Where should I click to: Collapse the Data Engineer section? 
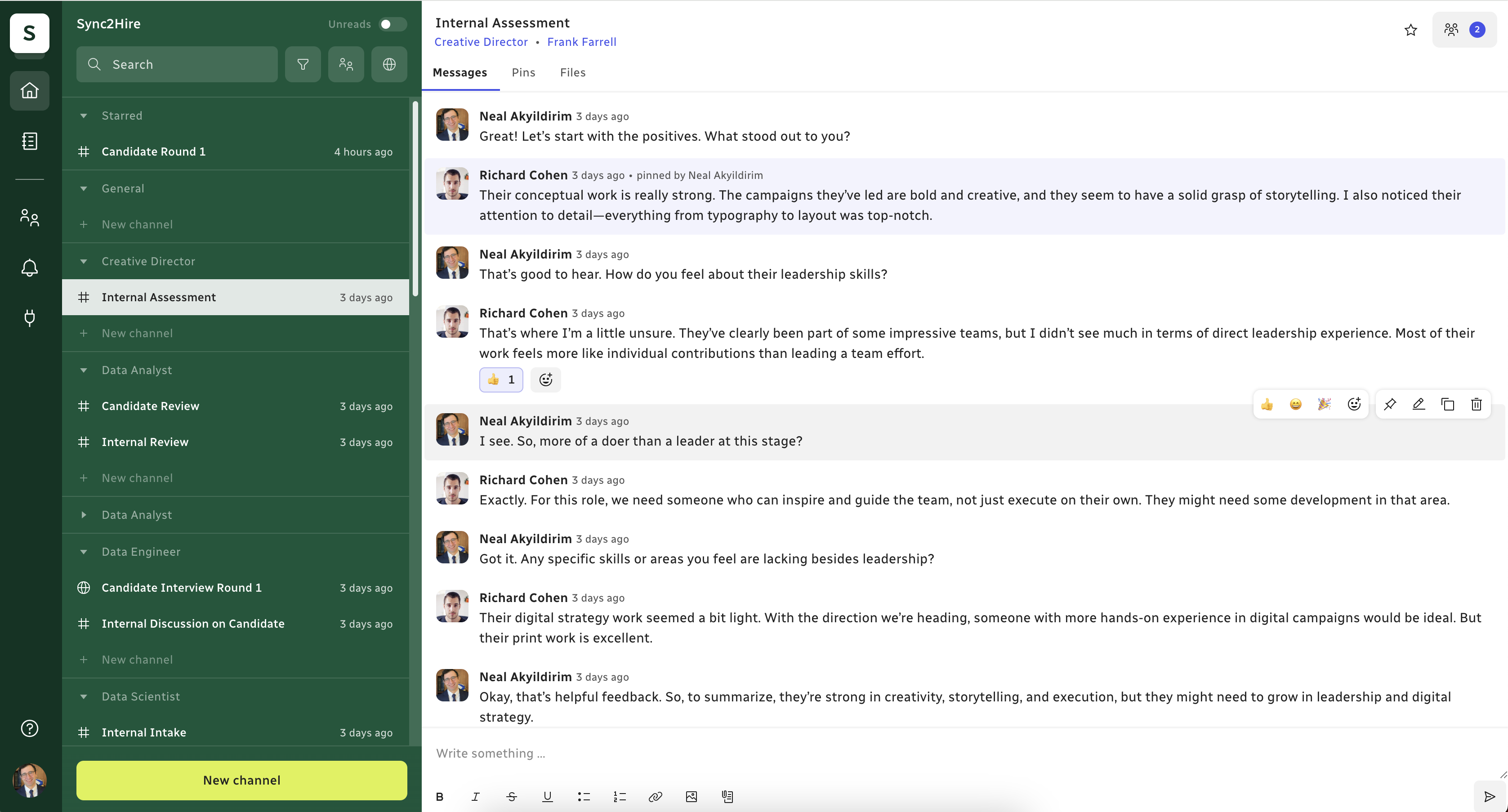coord(84,552)
